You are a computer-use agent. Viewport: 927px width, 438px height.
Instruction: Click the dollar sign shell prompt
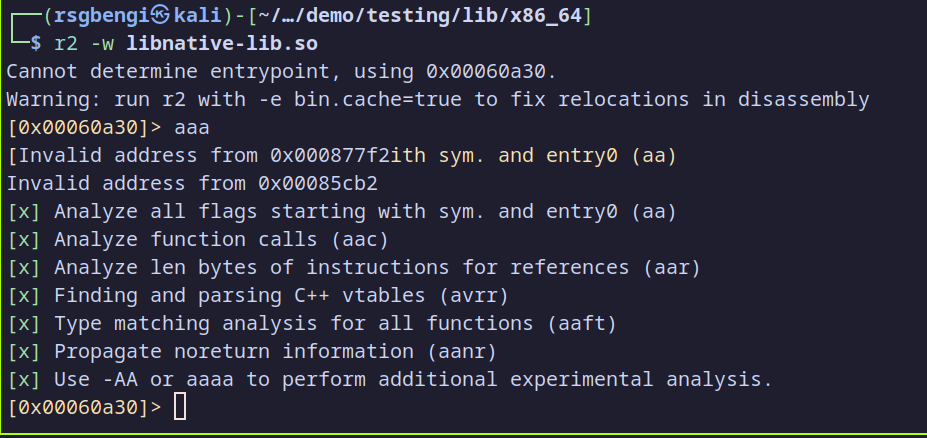pyautogui.click(x=37, y=44)
